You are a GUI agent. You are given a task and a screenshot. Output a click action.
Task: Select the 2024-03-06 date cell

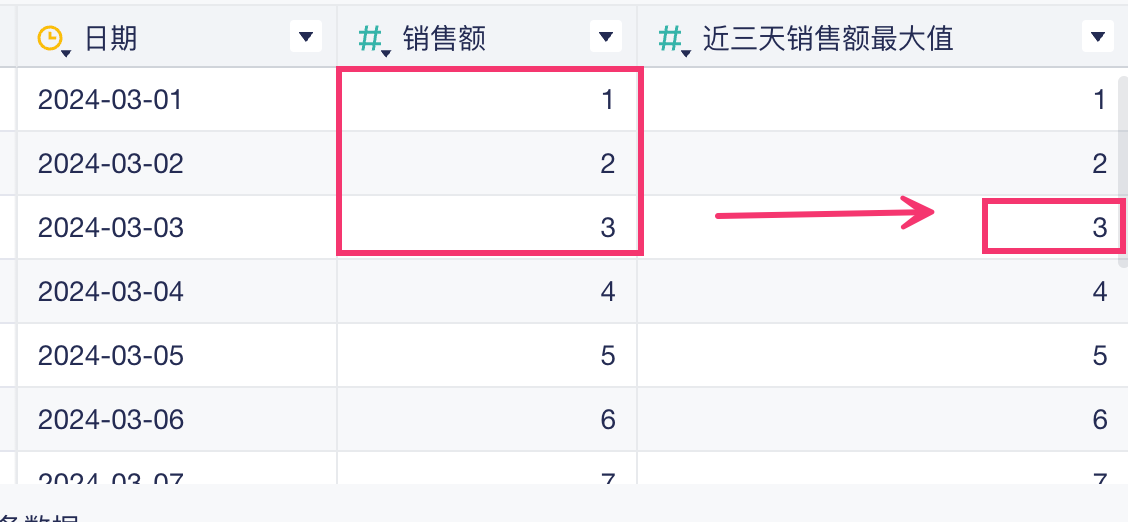coord(110,419)
